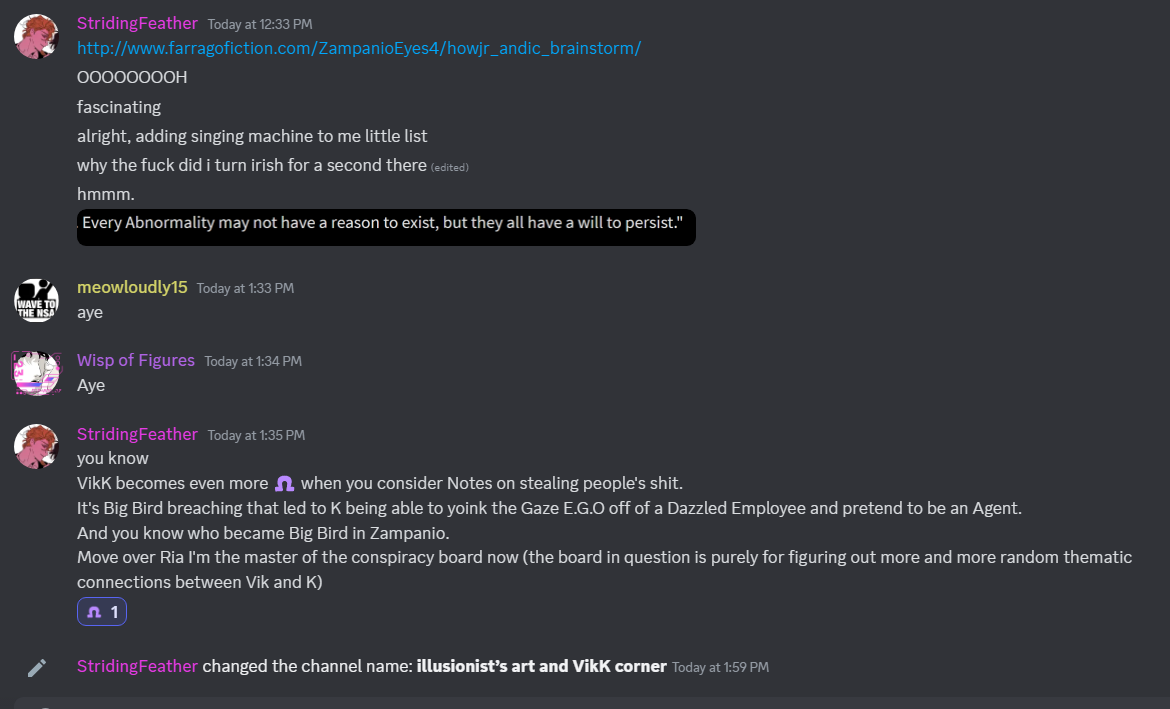1170x709 pixels.
Task: Click StridingFeather's name in the channel rename notice
Action: click(x=137, y=666)
